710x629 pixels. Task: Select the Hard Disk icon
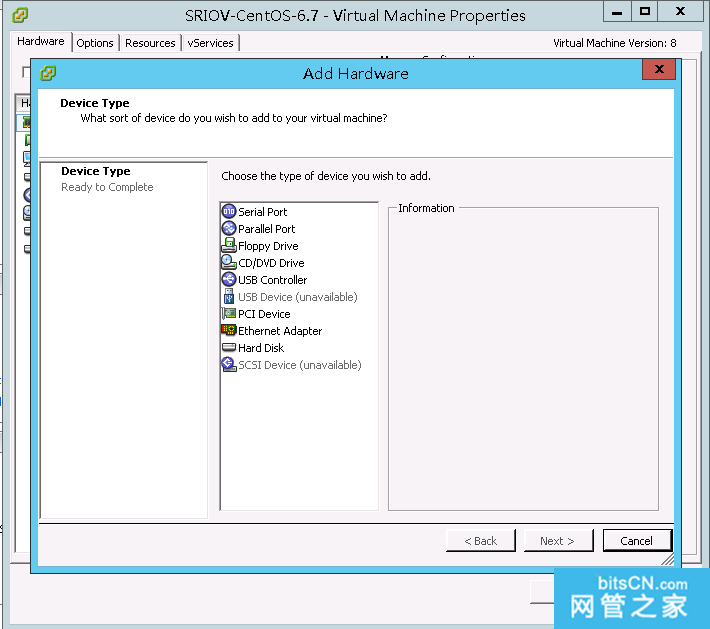coord(229,347)
